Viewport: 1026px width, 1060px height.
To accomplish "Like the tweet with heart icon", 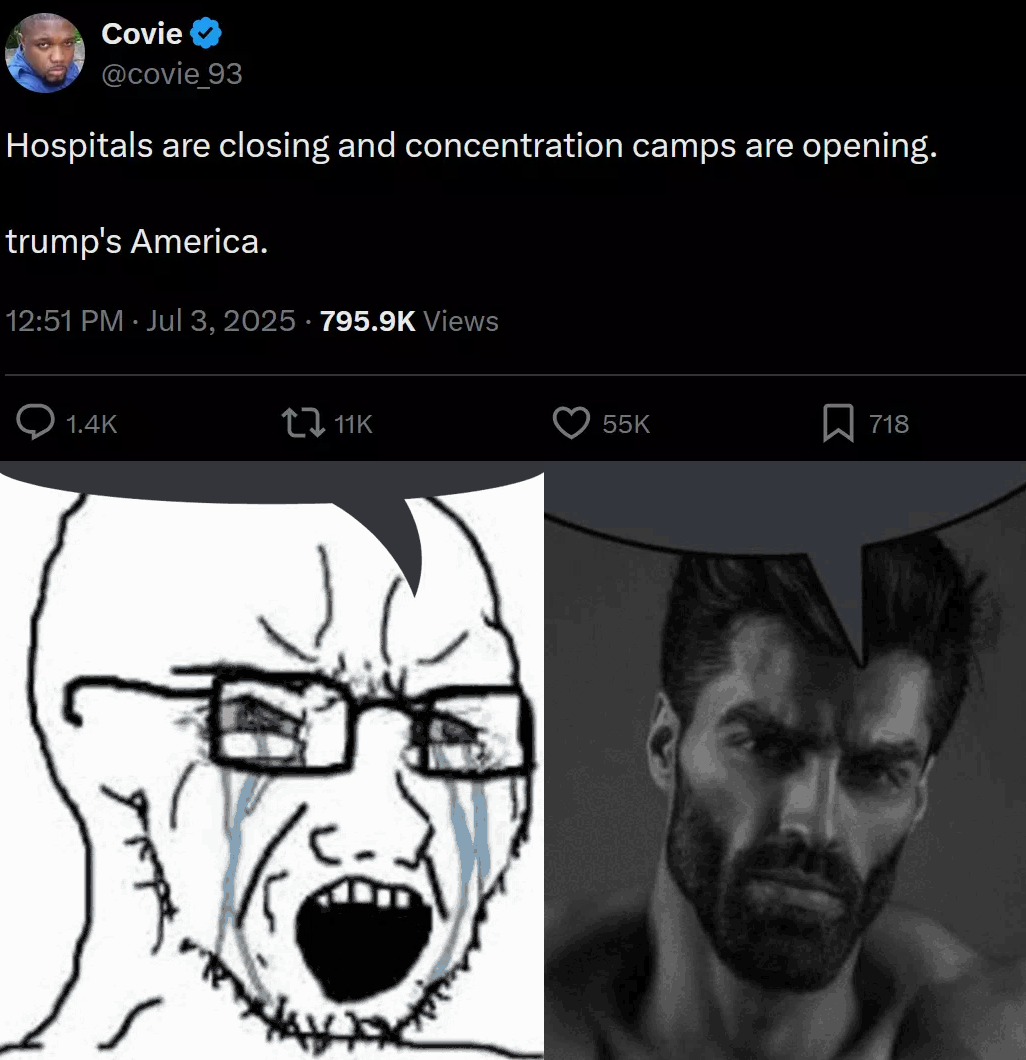I will (572, 423).
